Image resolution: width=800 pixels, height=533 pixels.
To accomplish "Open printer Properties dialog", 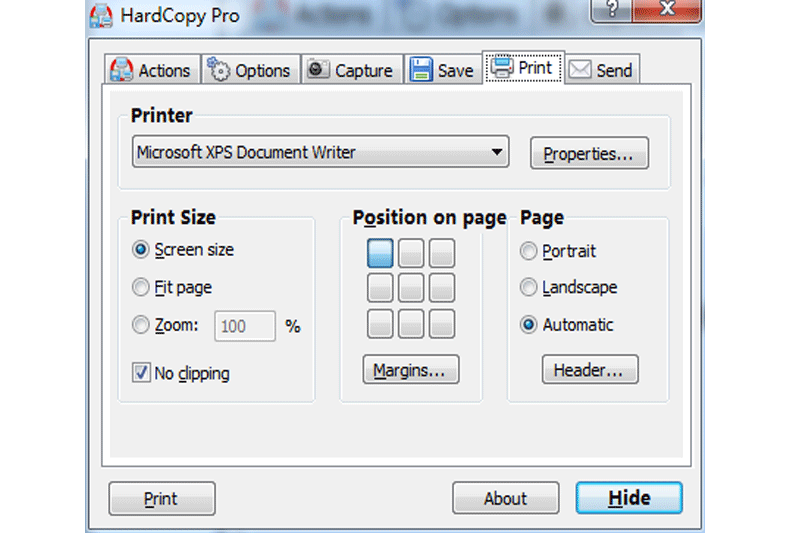I will 589,153.
